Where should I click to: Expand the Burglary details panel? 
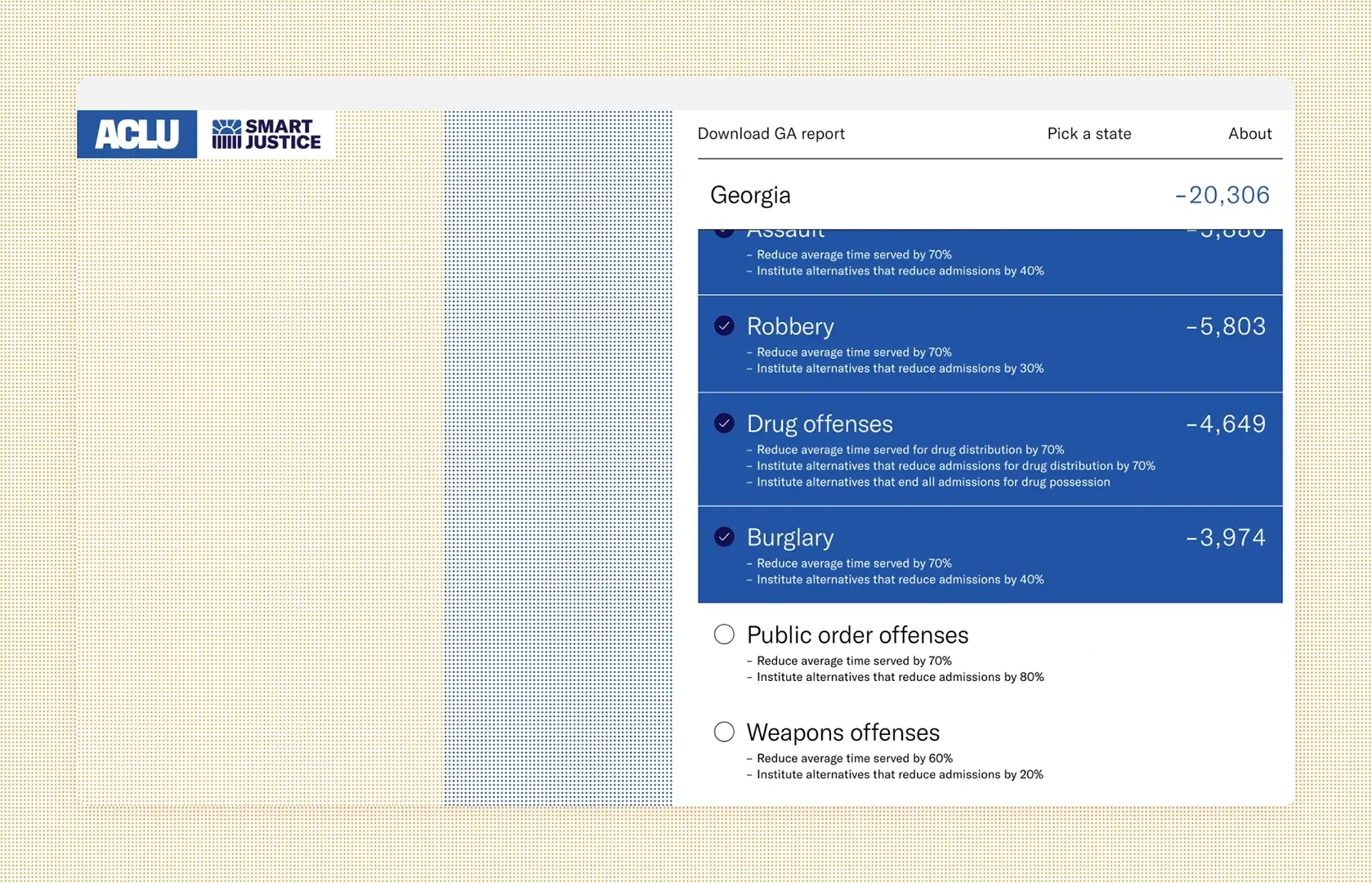(789, 537)
